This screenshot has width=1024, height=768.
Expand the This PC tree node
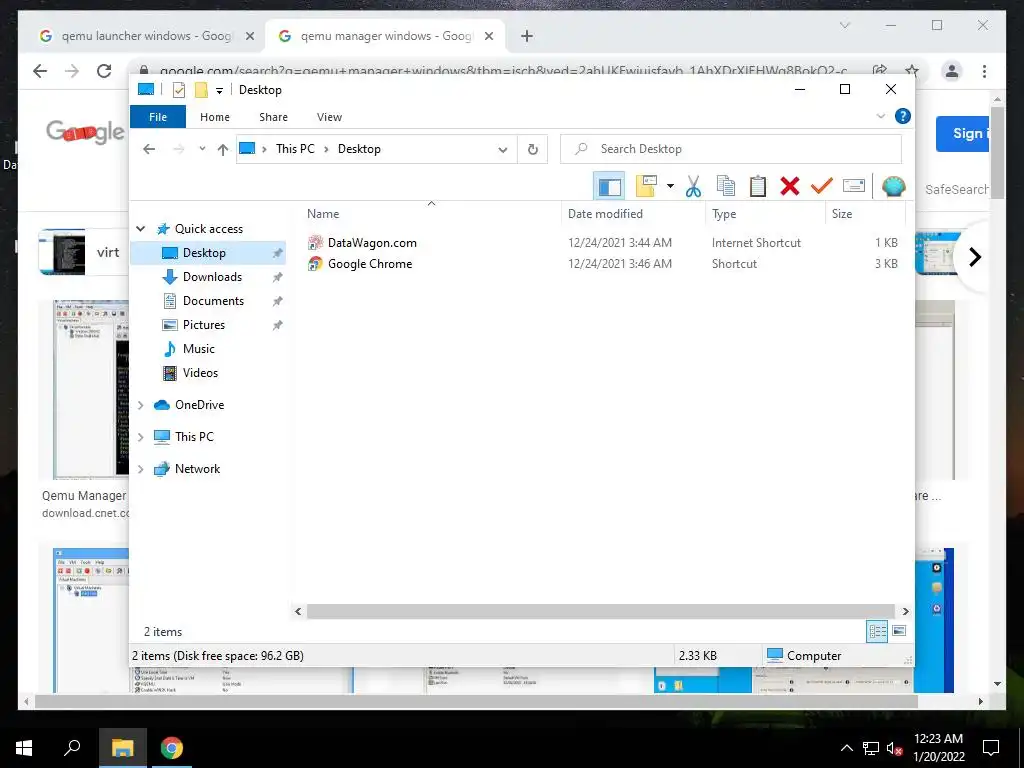point(140,437)
